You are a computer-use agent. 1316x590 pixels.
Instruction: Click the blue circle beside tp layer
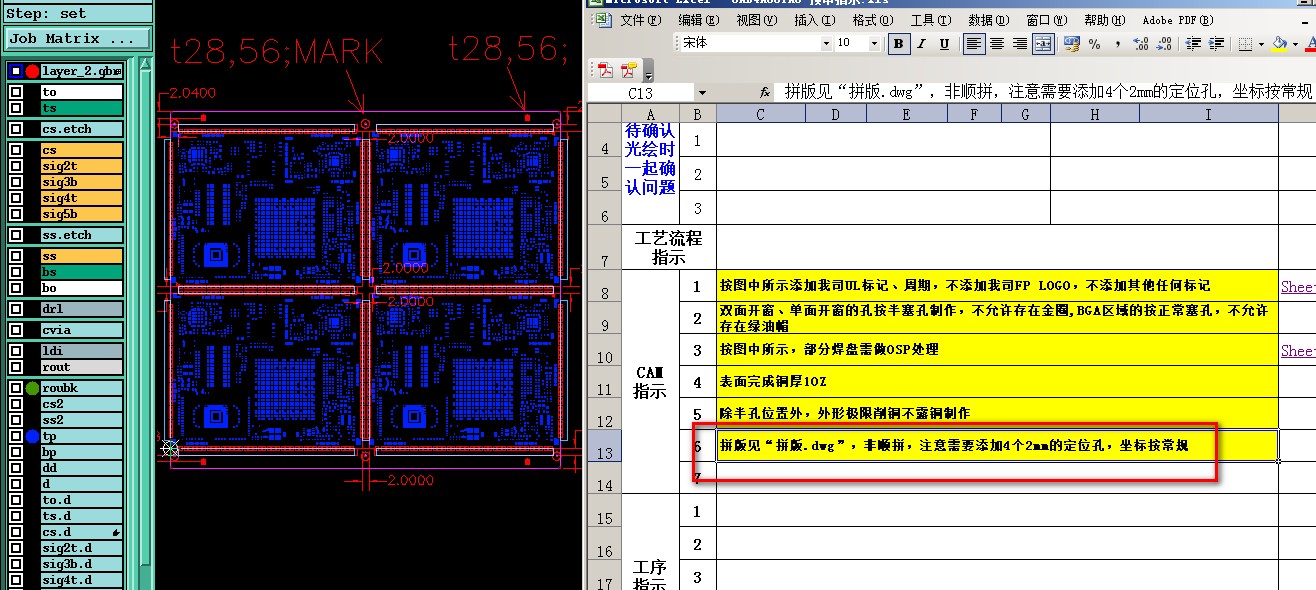[32, 436]
